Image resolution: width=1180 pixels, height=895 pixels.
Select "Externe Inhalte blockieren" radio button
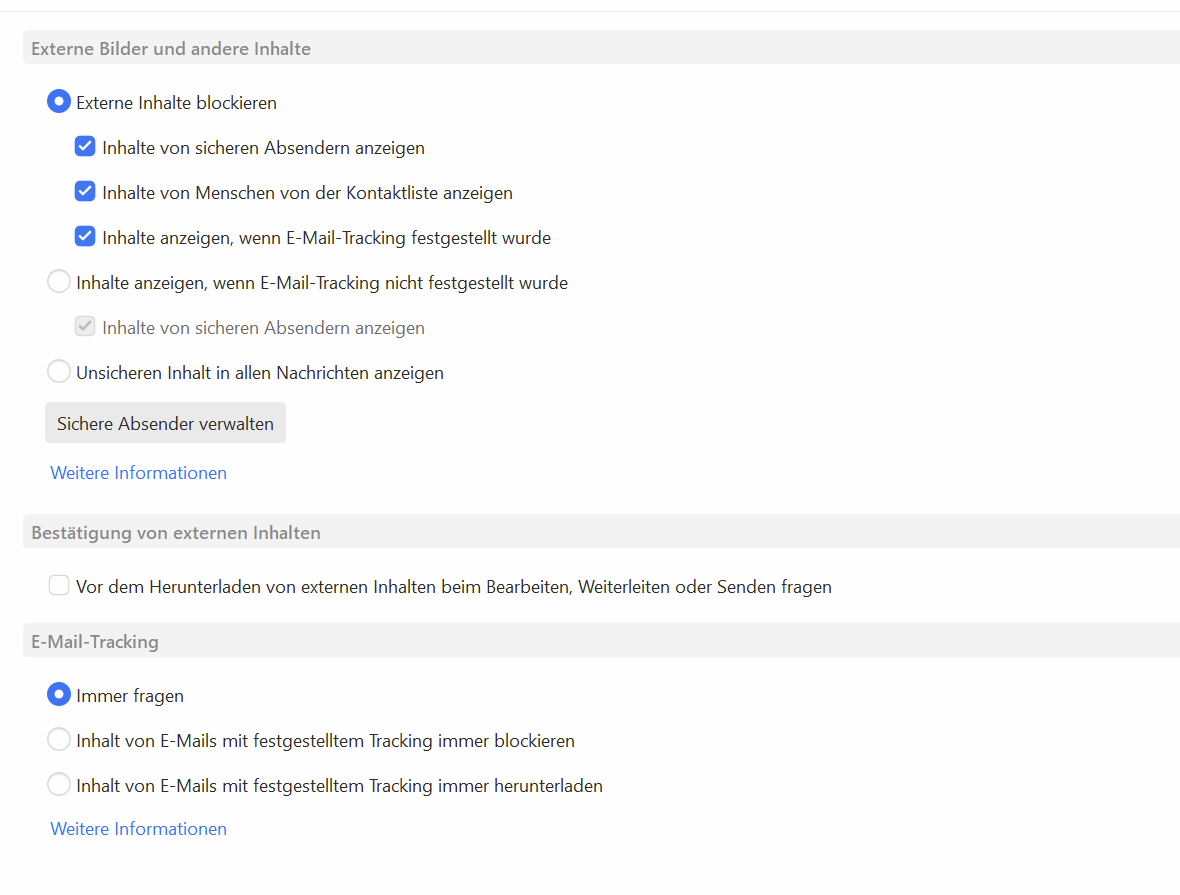pos(59,102)
